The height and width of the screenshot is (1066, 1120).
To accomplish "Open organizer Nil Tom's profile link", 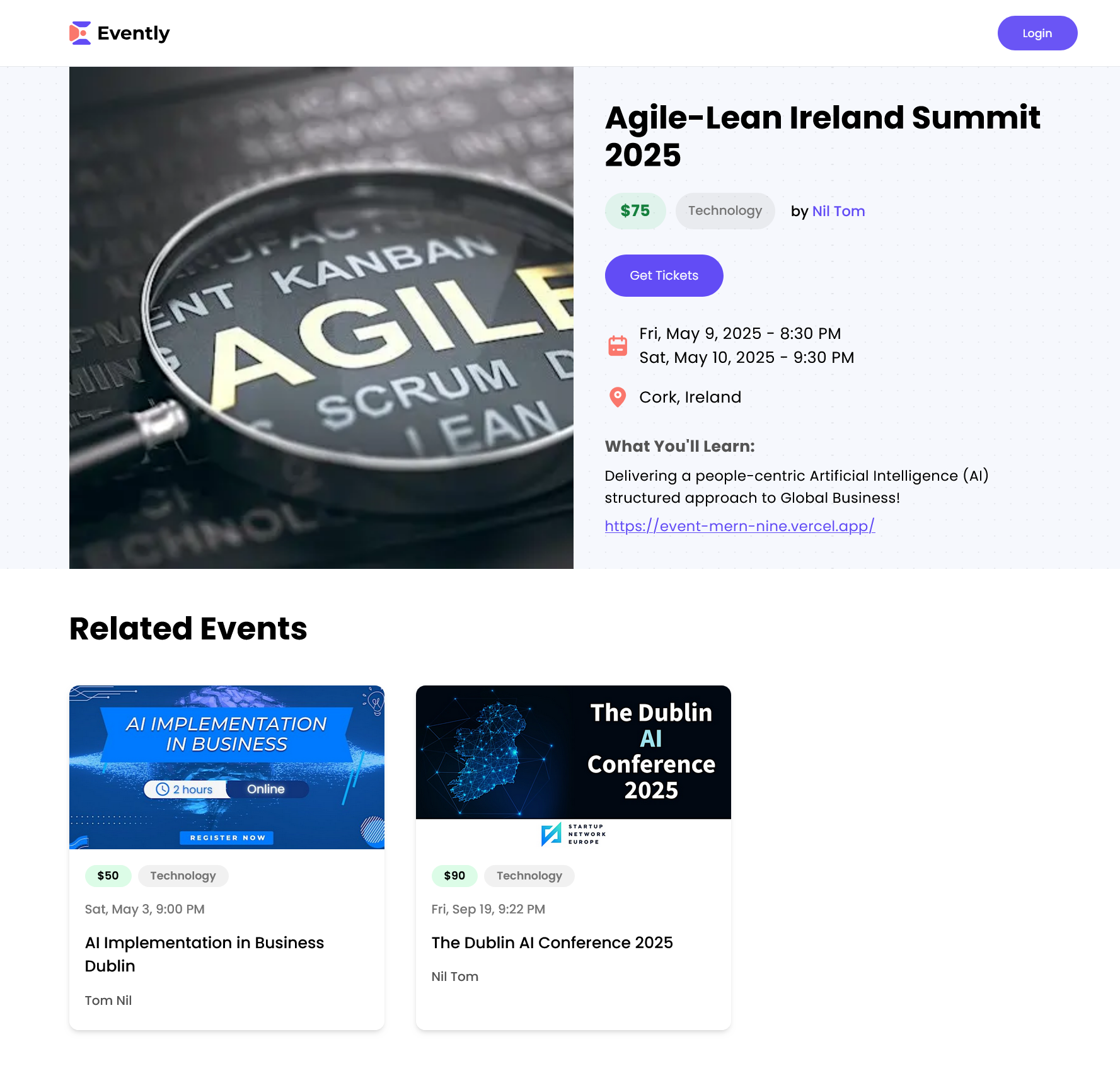I will pos(838,211).
